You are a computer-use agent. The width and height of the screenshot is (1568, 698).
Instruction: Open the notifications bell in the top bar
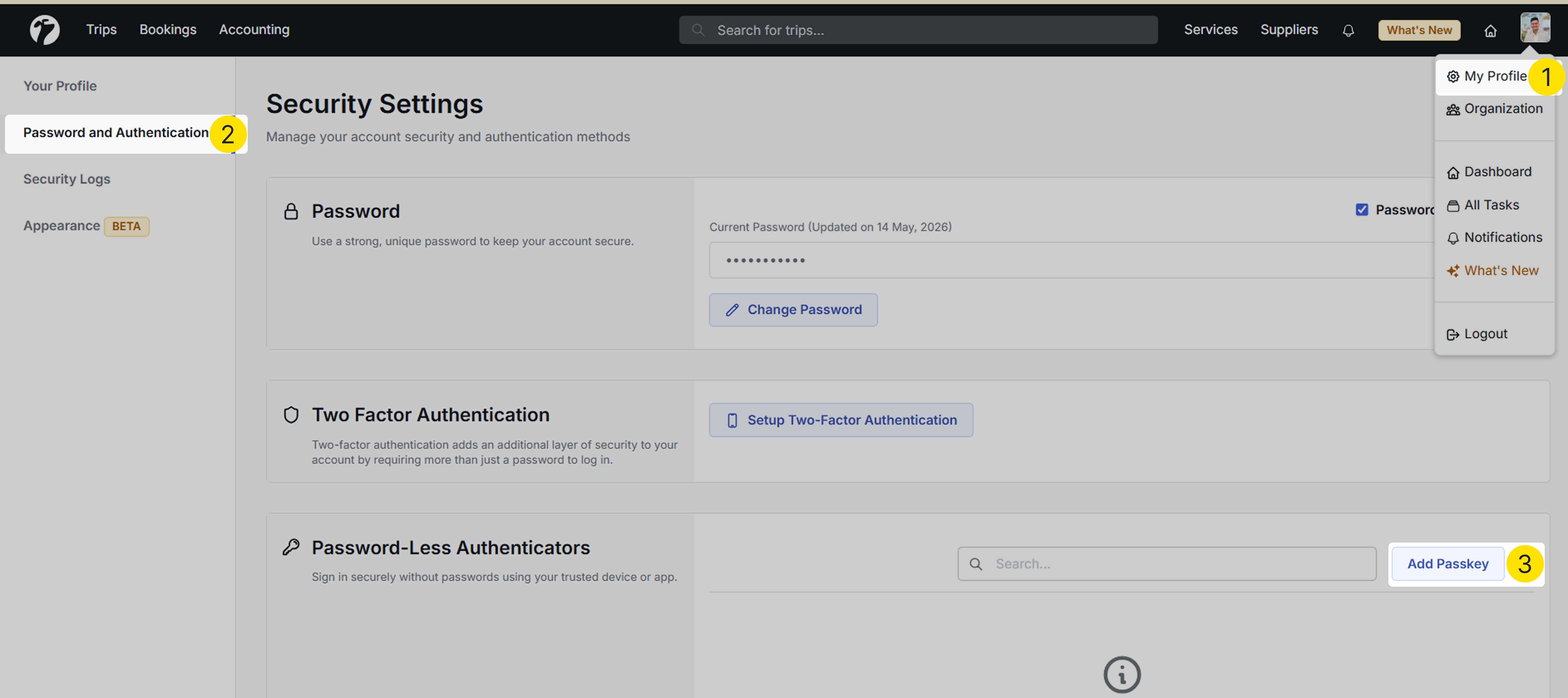1348,30
